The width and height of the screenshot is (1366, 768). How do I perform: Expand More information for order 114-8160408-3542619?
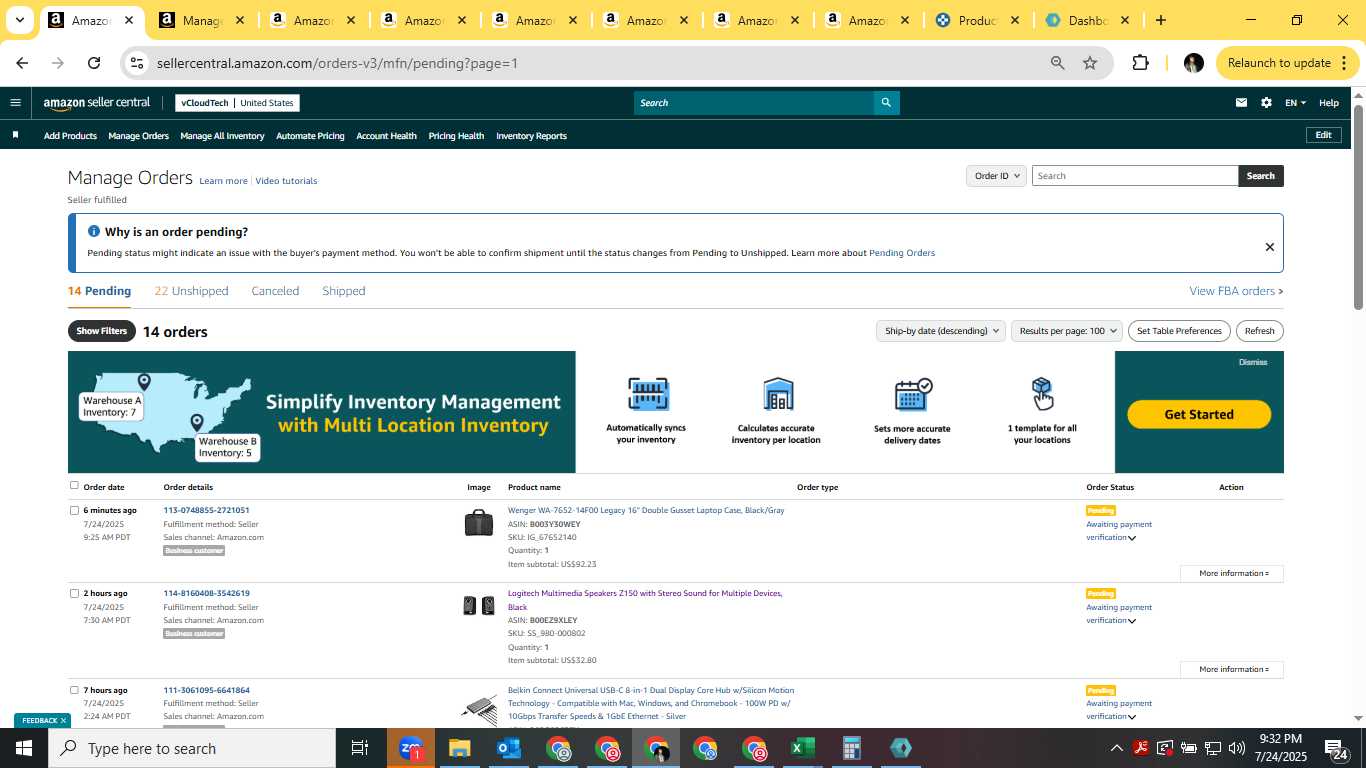click(x=1232, y=669)
